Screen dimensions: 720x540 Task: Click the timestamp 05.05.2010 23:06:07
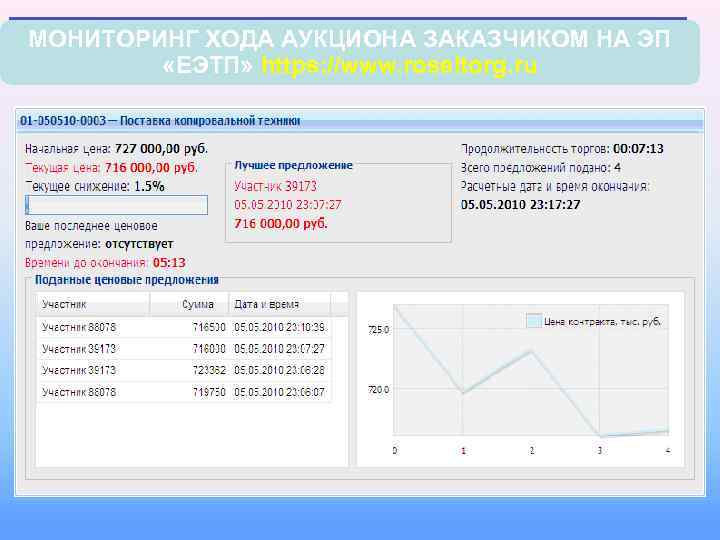(280, 392)
